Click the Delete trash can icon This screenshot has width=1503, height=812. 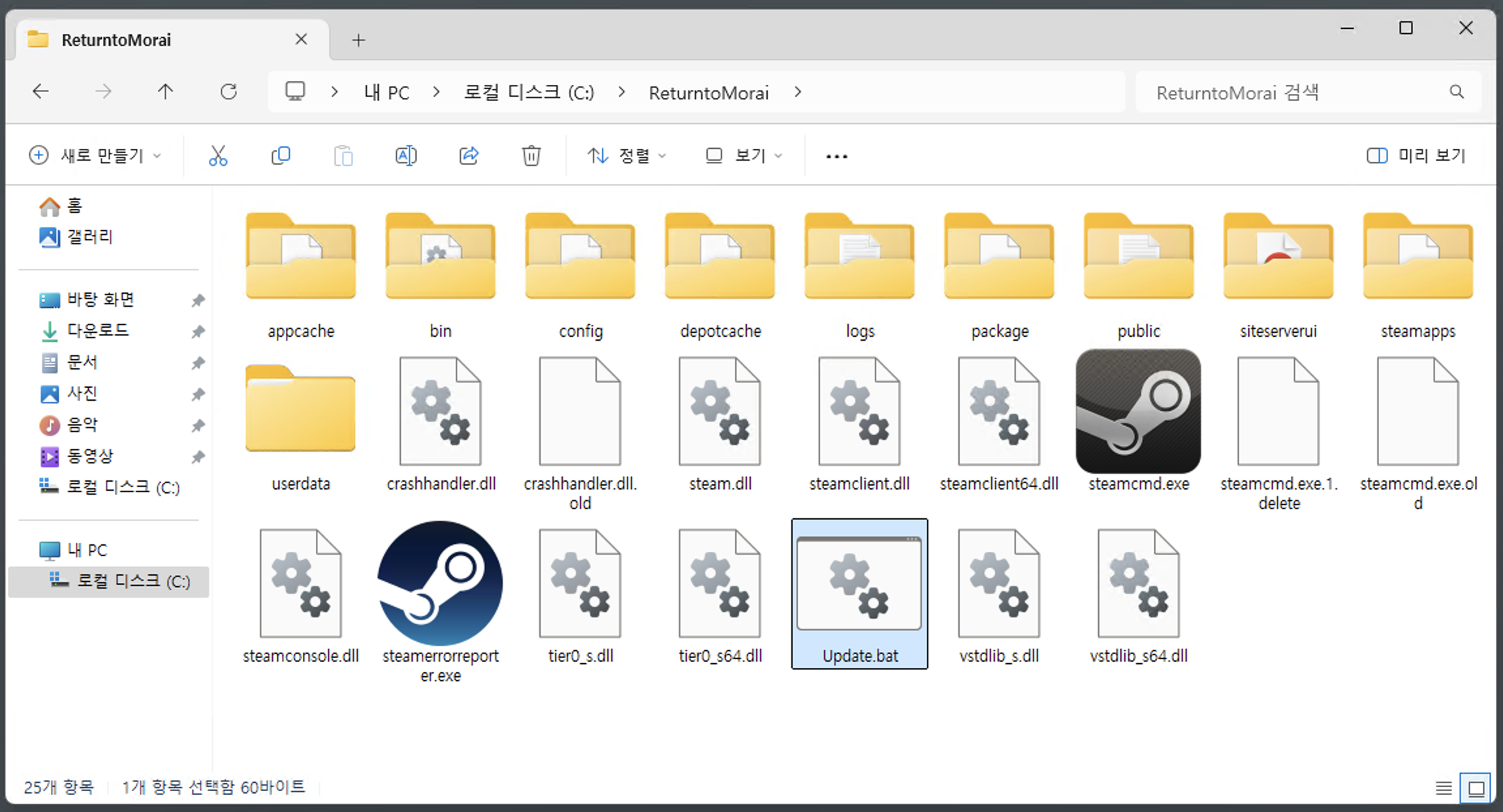click(x=531, y=156)
